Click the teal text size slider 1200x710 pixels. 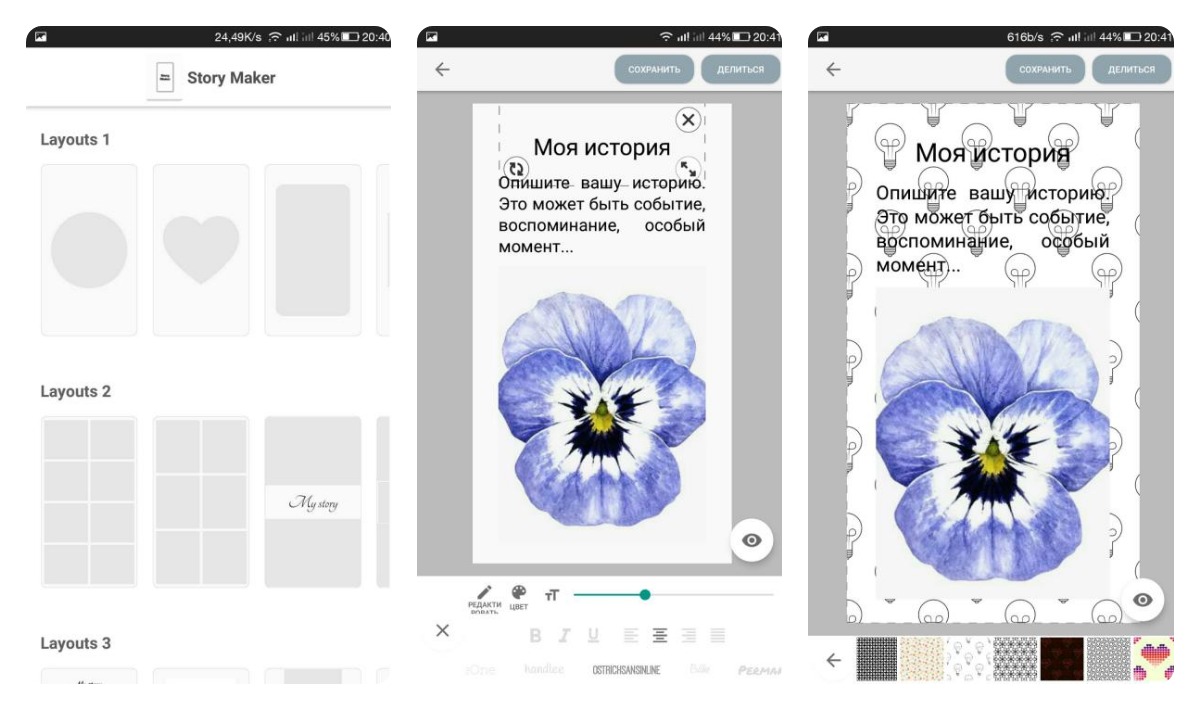645,595
